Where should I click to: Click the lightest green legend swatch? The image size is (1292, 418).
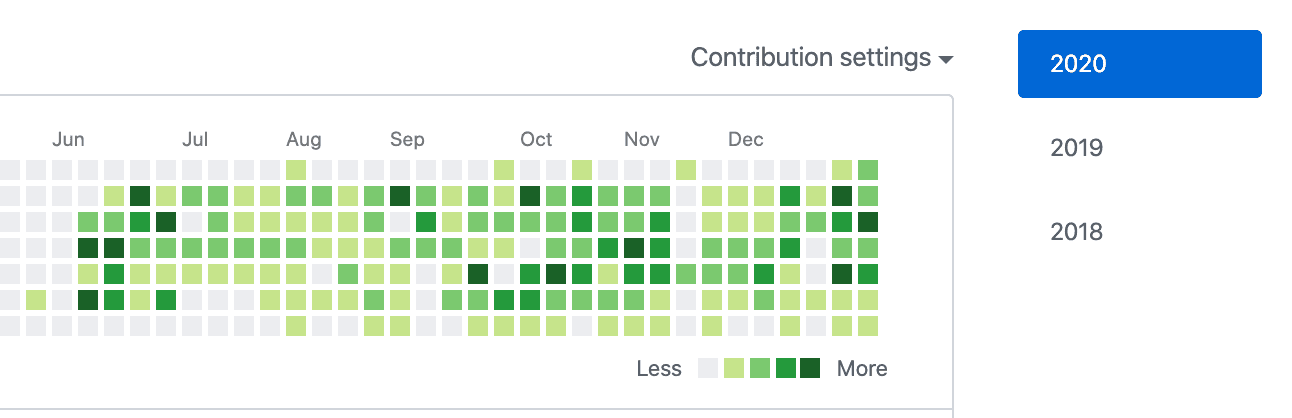[734, 368]
